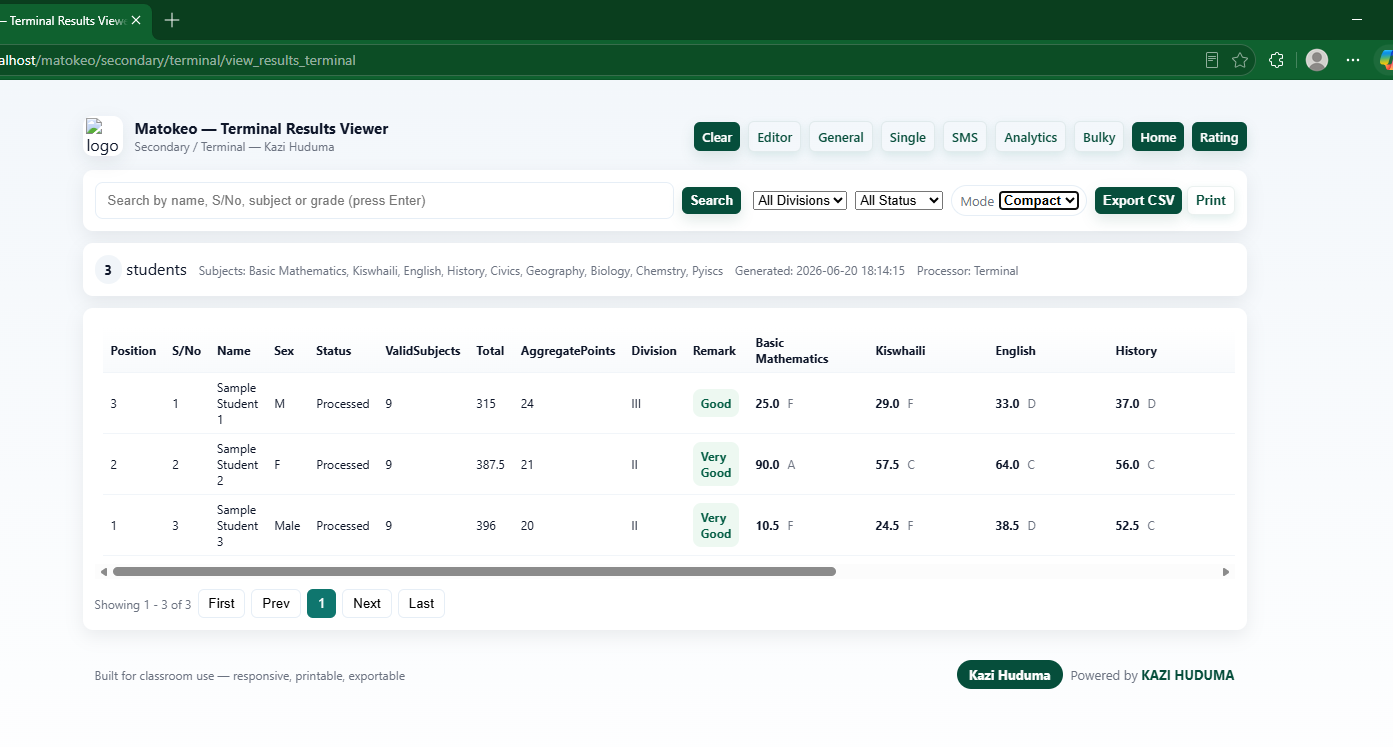Go to the Next page
This screenshot has width=1393, height=747.
(367, 603)
